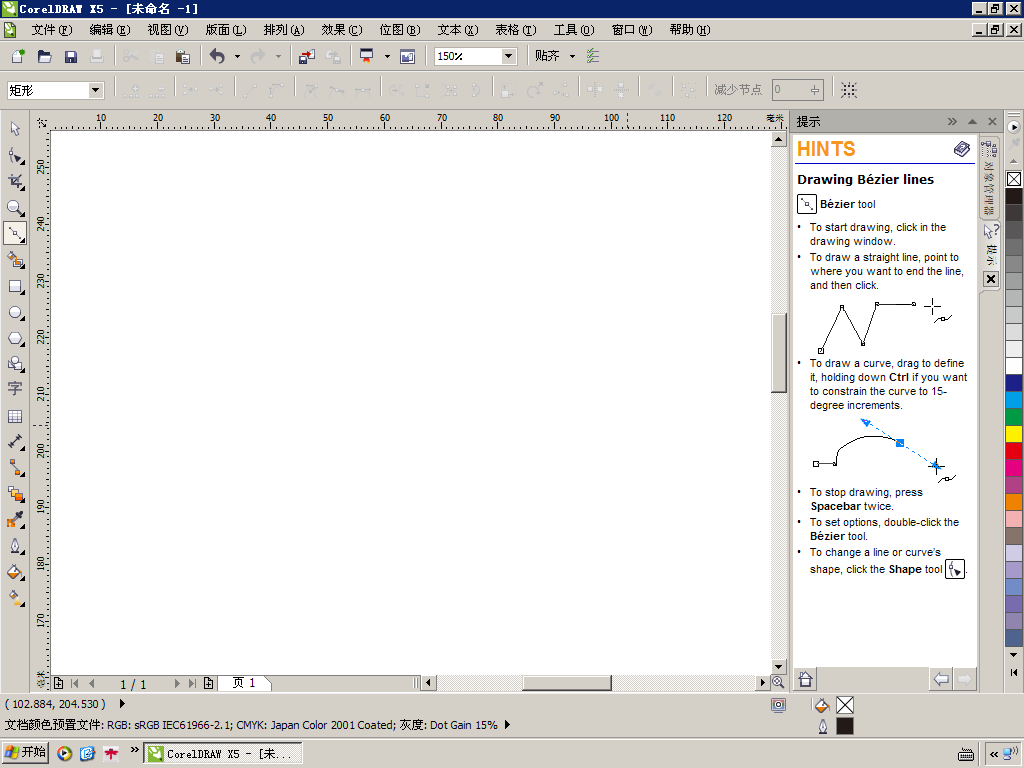
Task: Select the Polygon tool
Action: [x=15, y=339]
